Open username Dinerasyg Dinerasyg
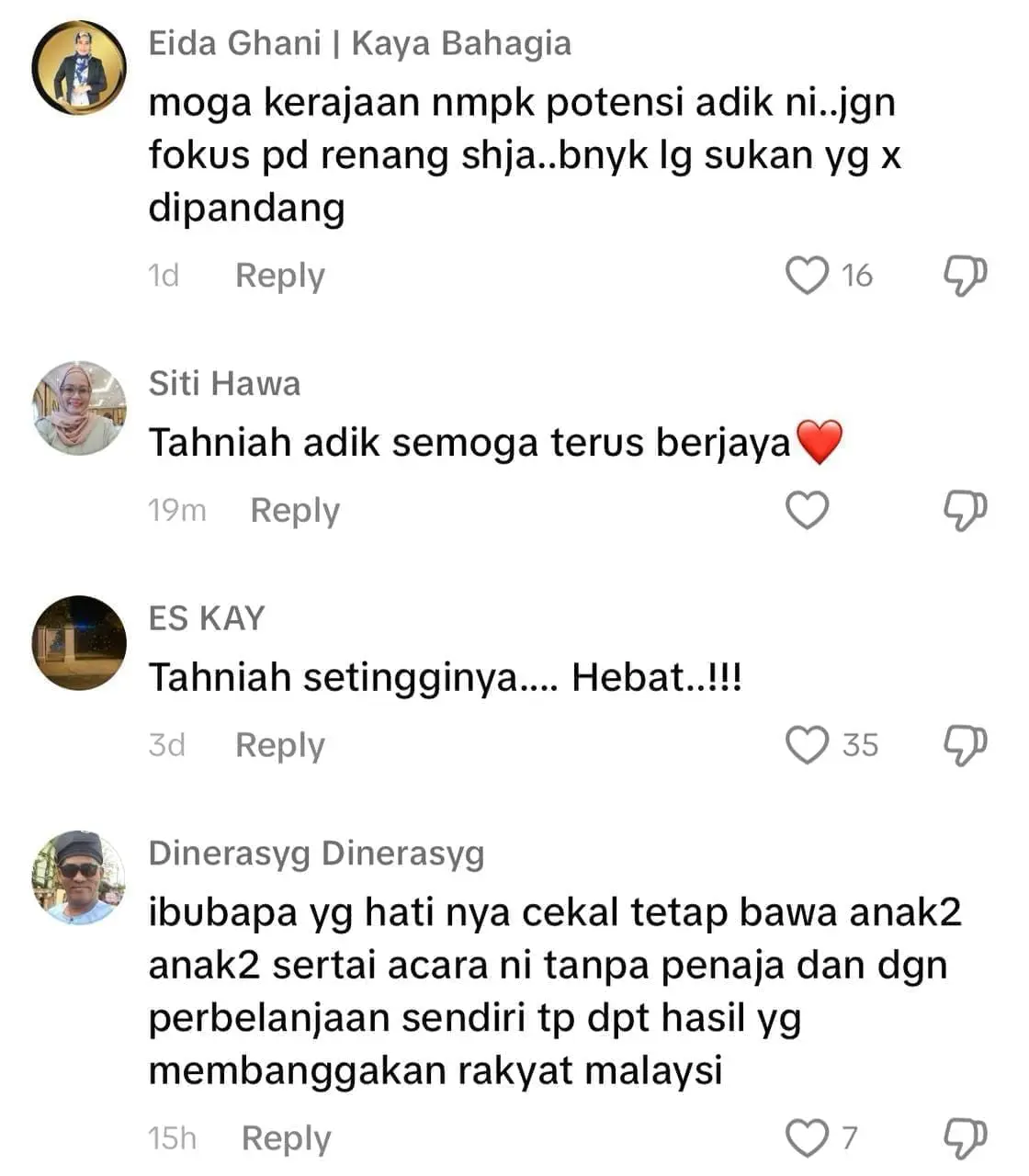Viewport: 1029px width, 1176px height. click(x=317, y=854)
